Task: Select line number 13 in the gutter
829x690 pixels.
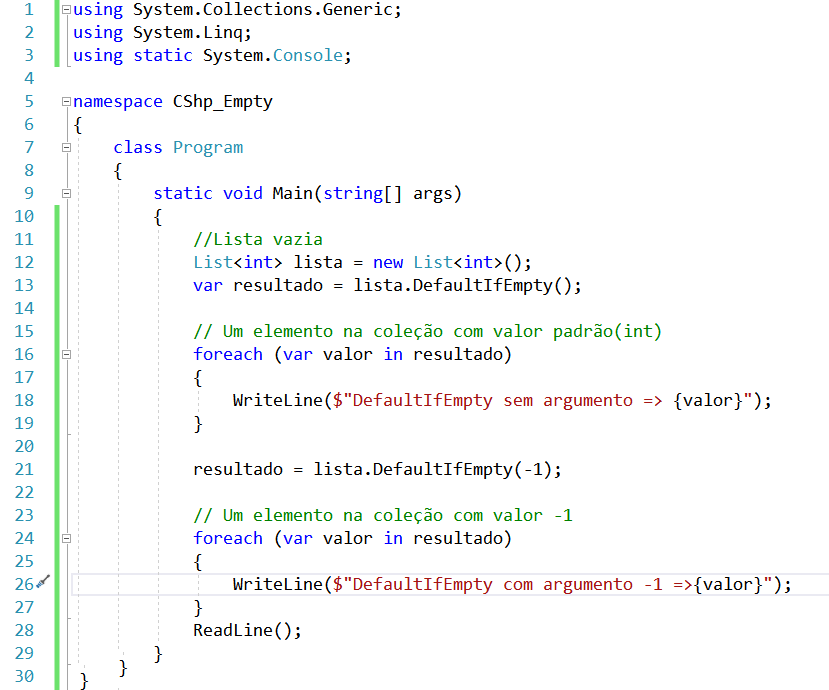Action: point(24,286)
